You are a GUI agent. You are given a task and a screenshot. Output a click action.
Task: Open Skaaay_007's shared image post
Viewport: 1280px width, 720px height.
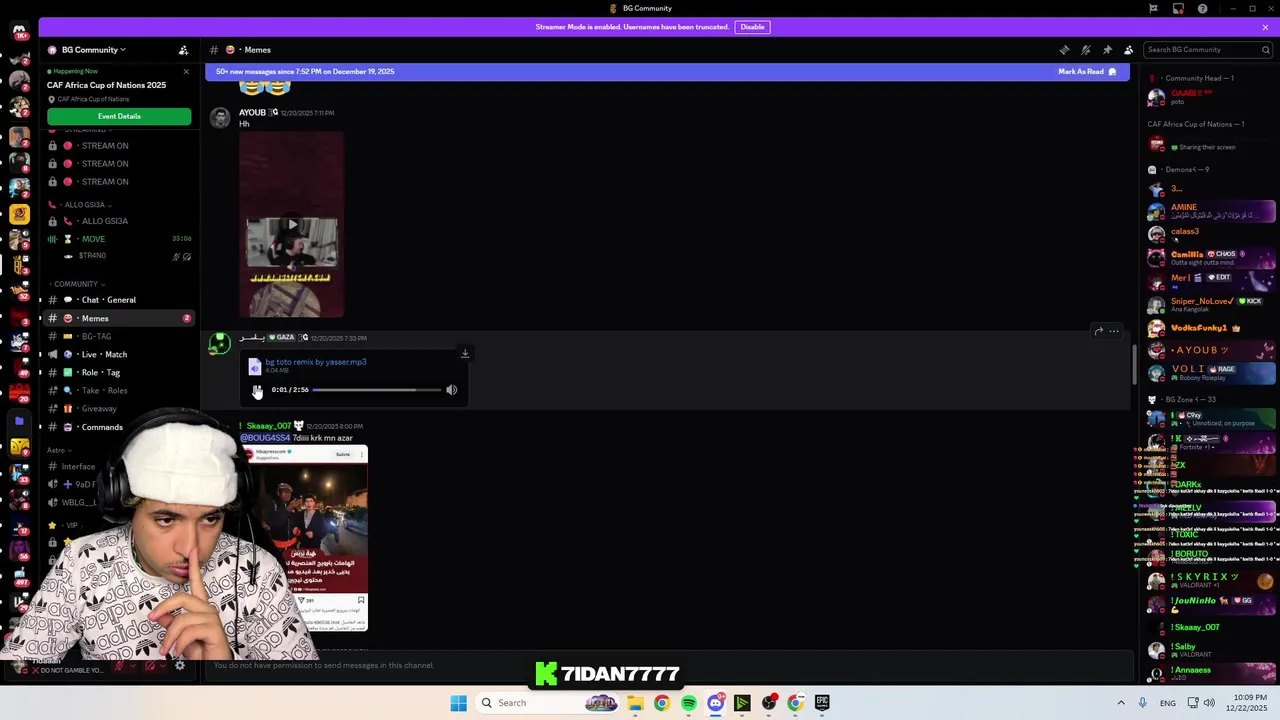click(x=304, y=538)
